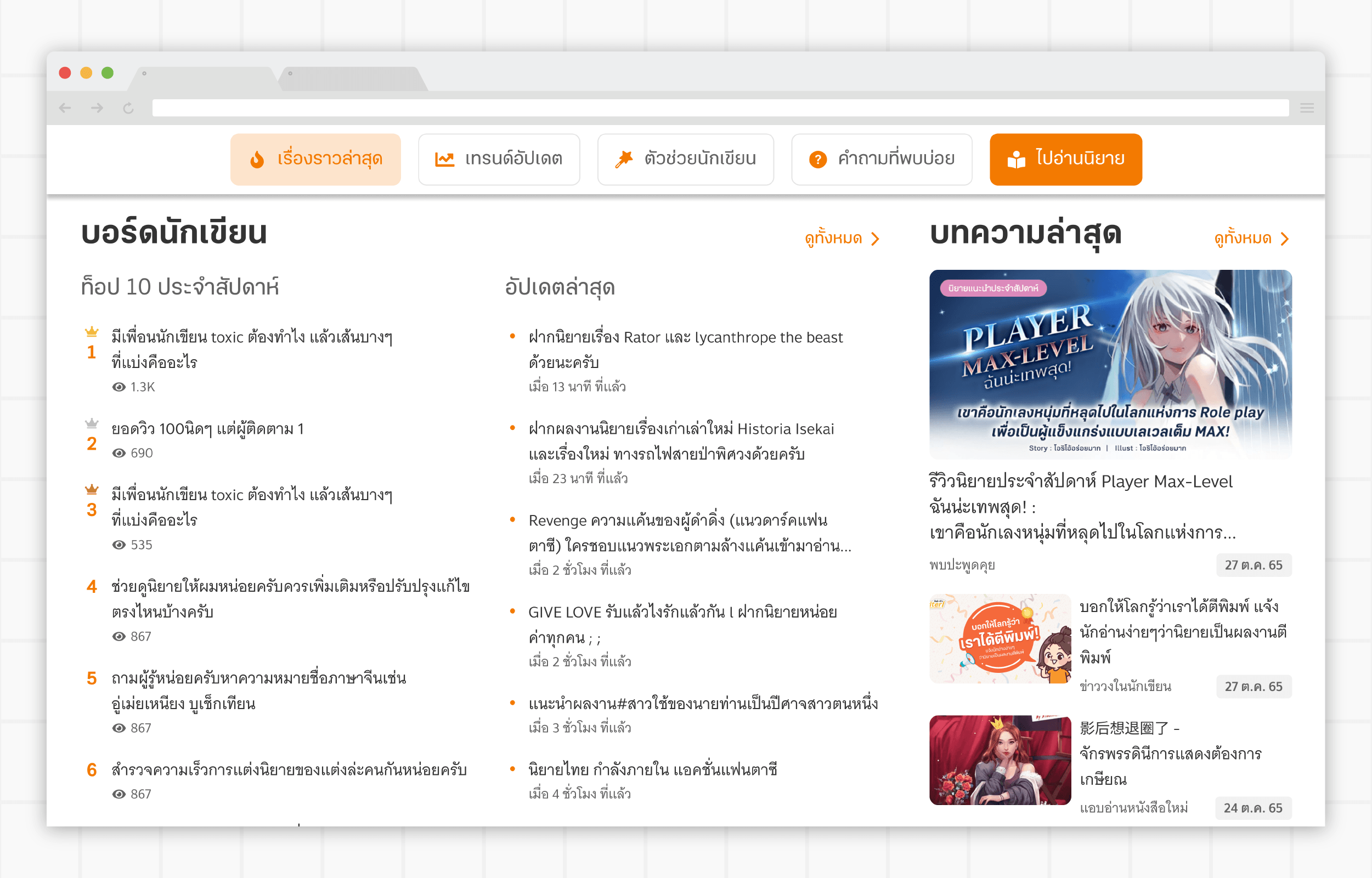Click chevron next to บอร์ดนักเขียน ดูทั้งหมด
Viewport: 1372px width, 878px height.
[876, 239]
